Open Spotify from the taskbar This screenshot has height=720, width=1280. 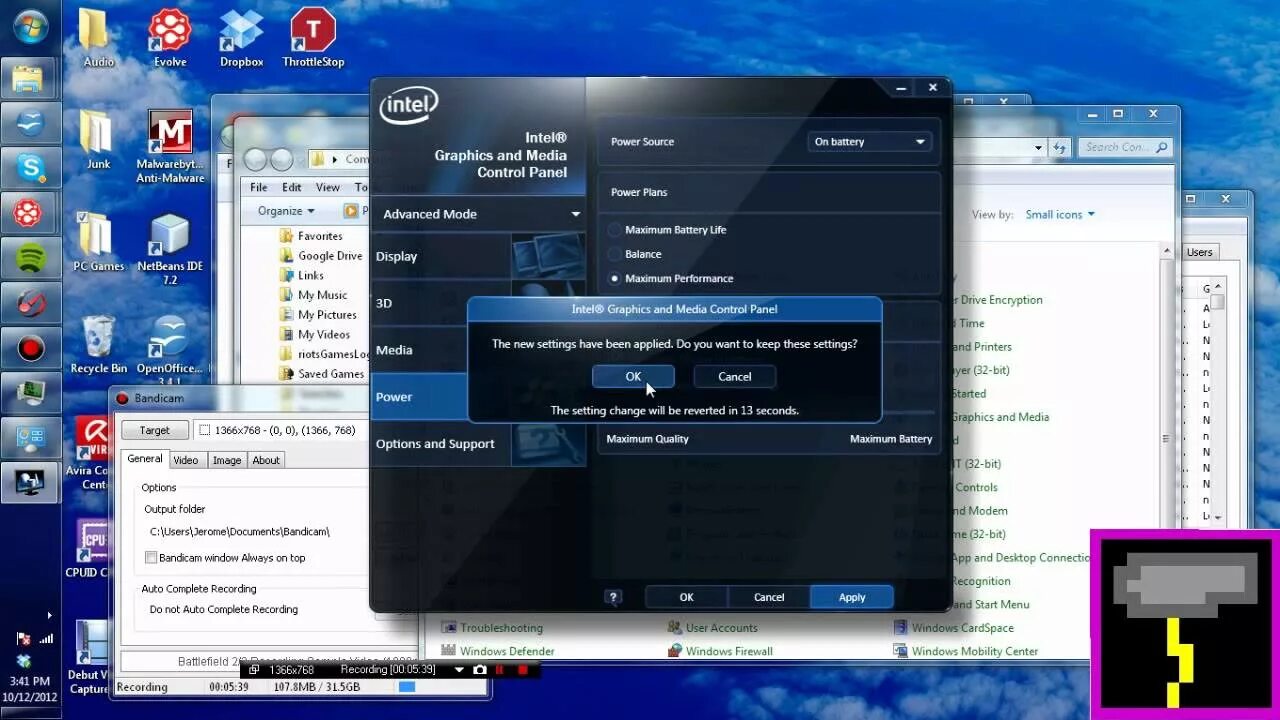pos(30,258)
